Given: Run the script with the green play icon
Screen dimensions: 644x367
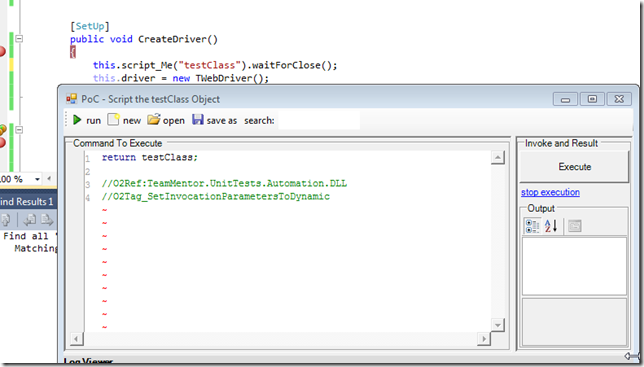Looking at the screenshot, I should click(77, 120).
